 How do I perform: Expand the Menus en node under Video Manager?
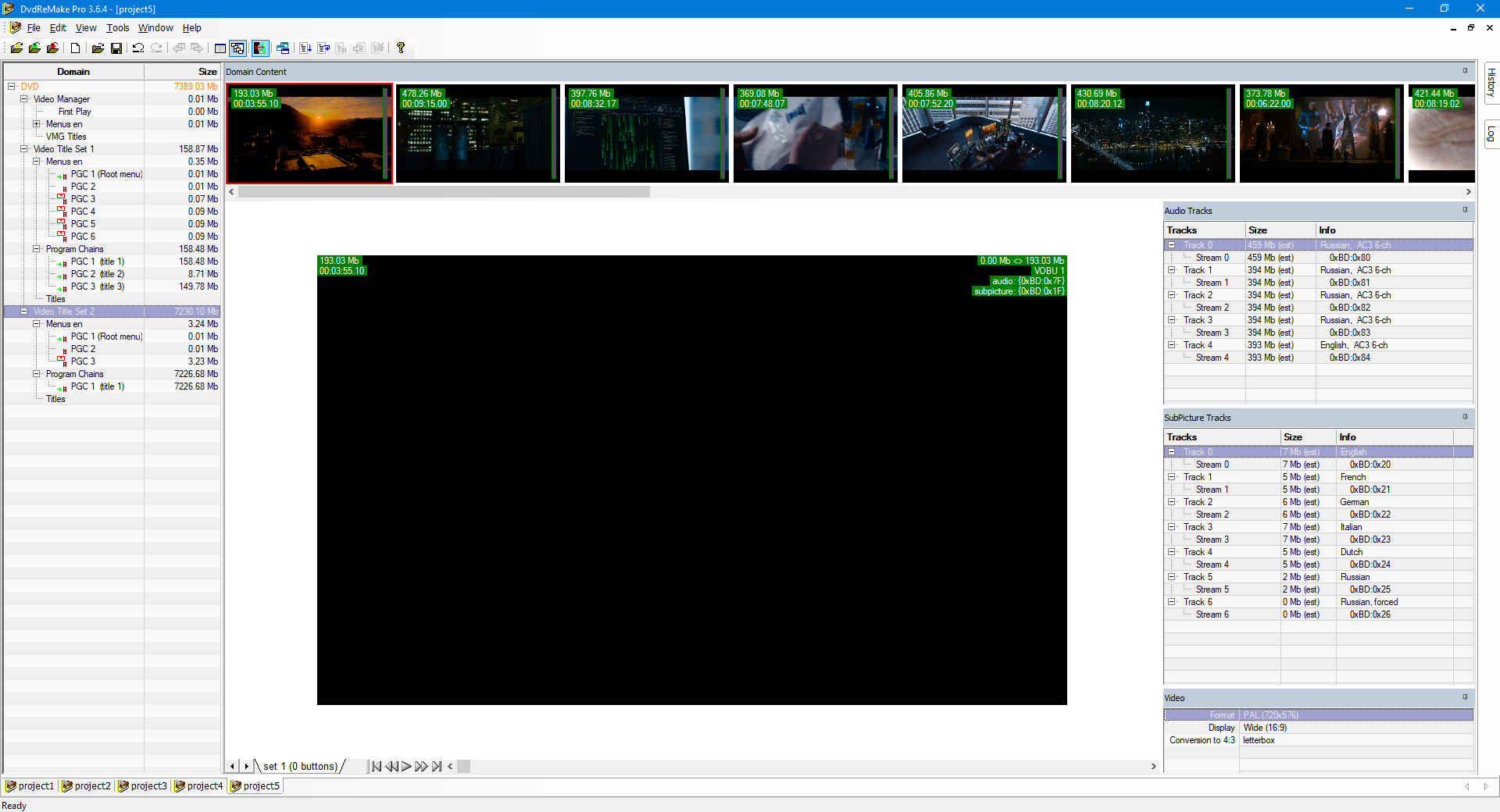click(x=36, y=124)
